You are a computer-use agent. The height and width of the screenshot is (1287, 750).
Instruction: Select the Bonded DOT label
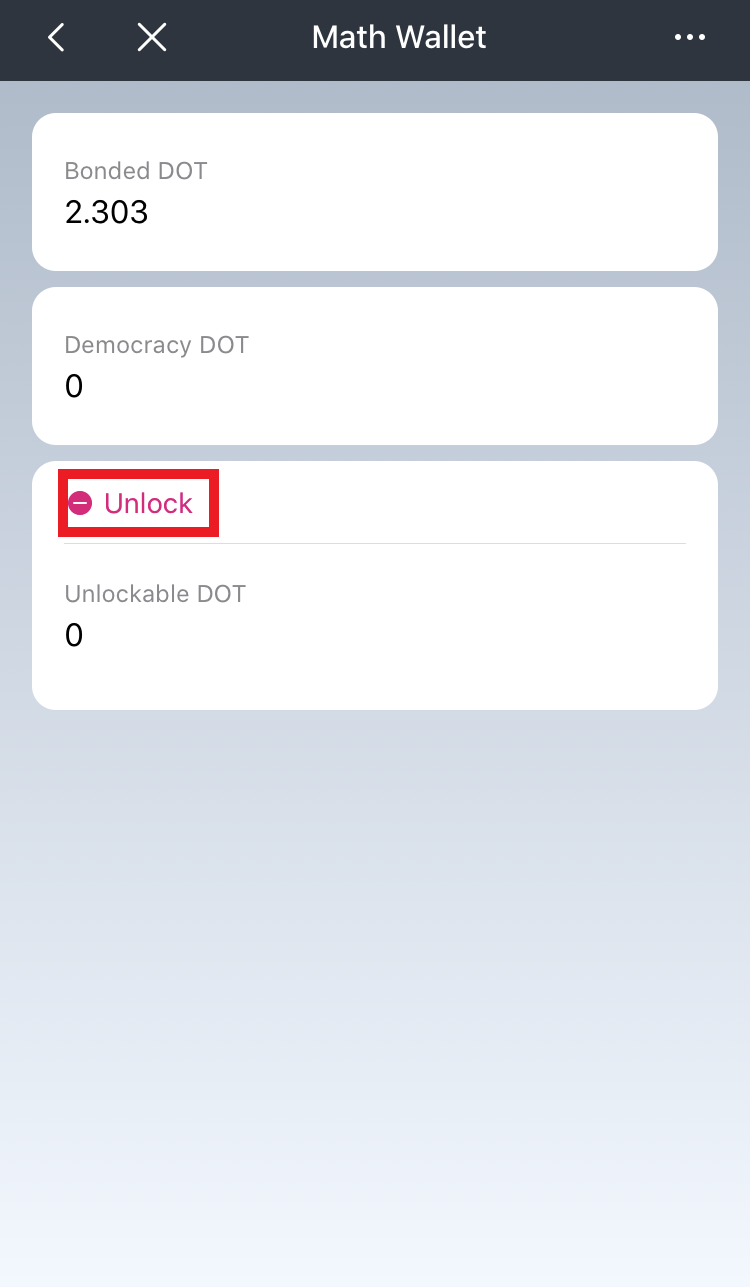136,171
